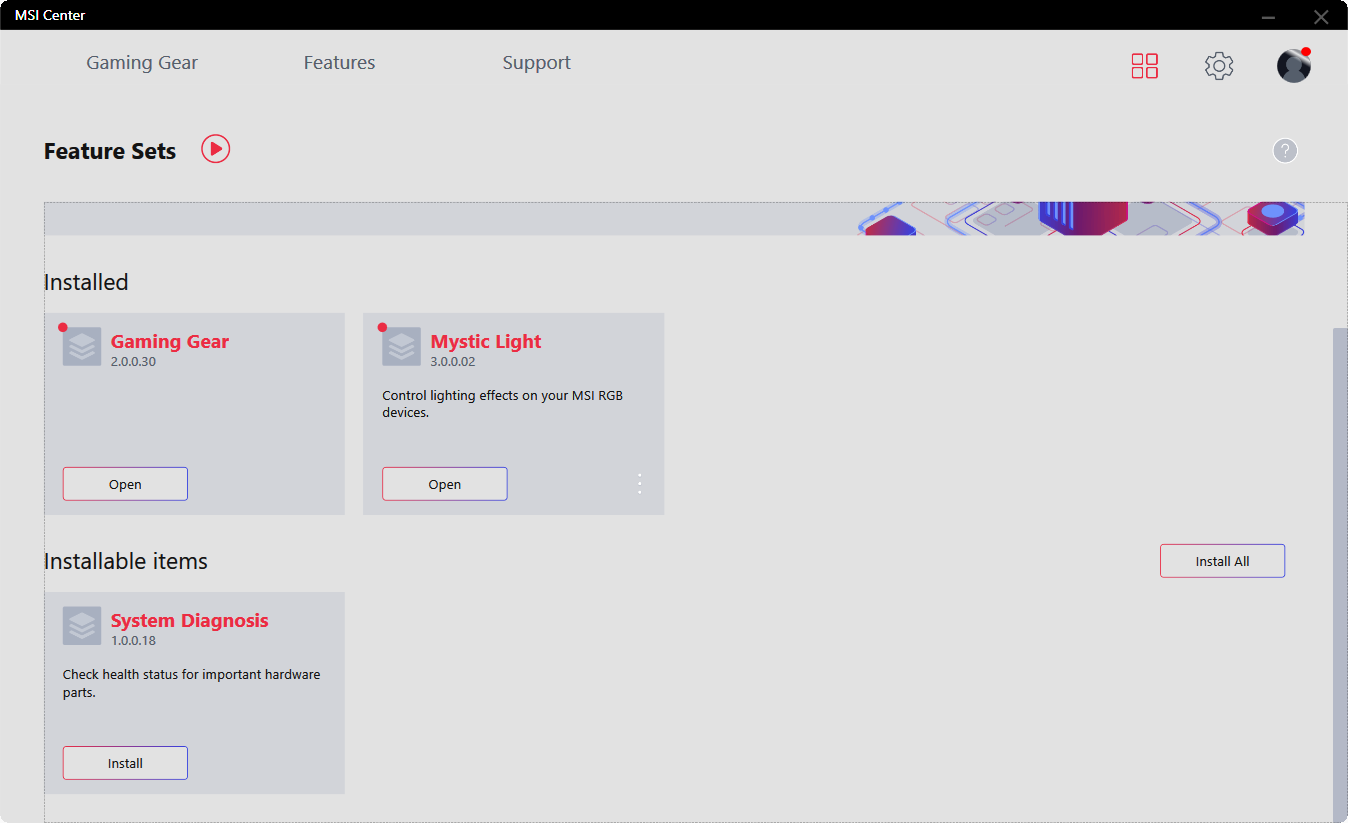Click the Installable items heading
Screen dimensions: 1348x823
(126, 561)
